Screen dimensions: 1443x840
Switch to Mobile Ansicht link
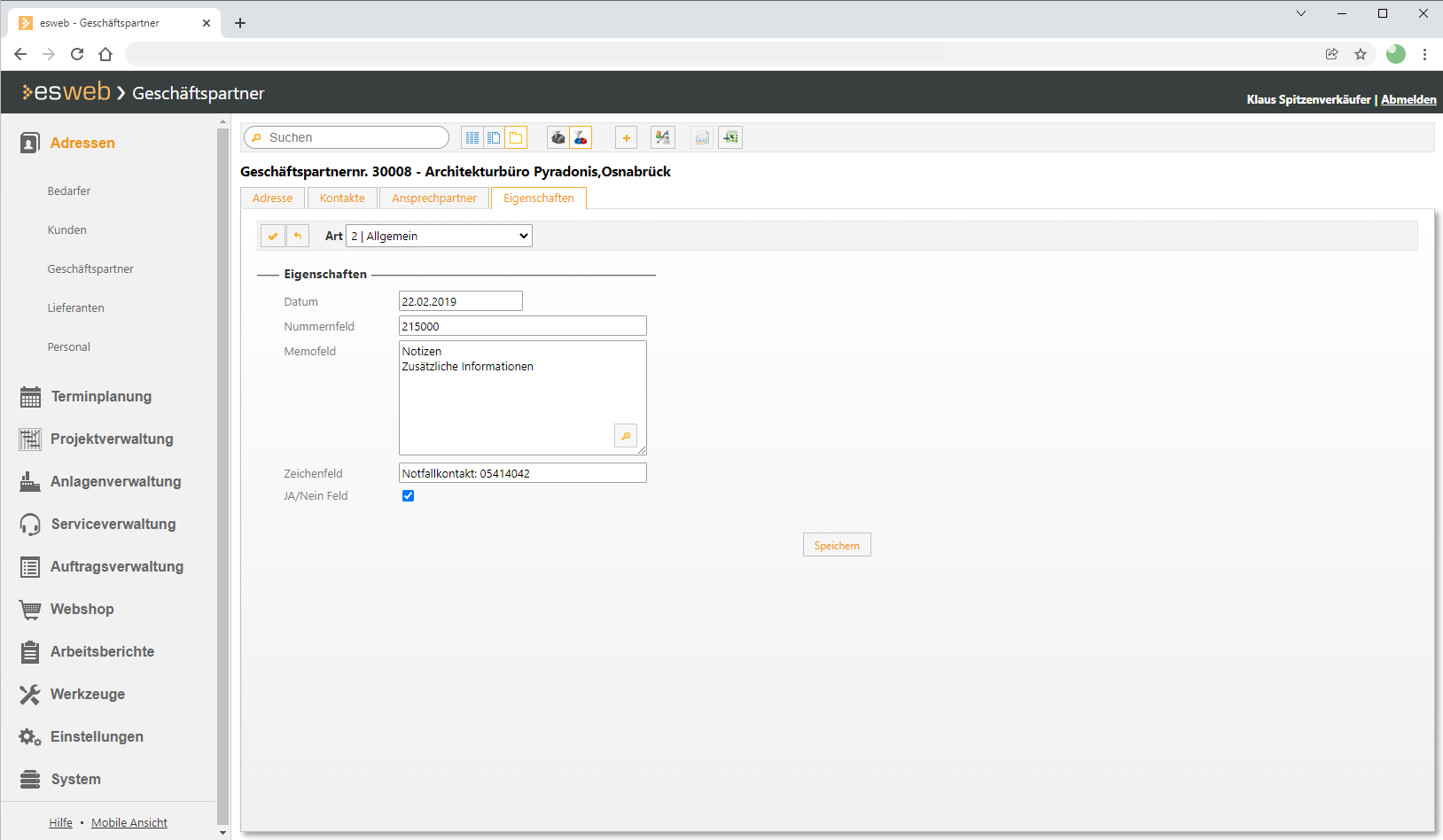click(x=129, y=823)
